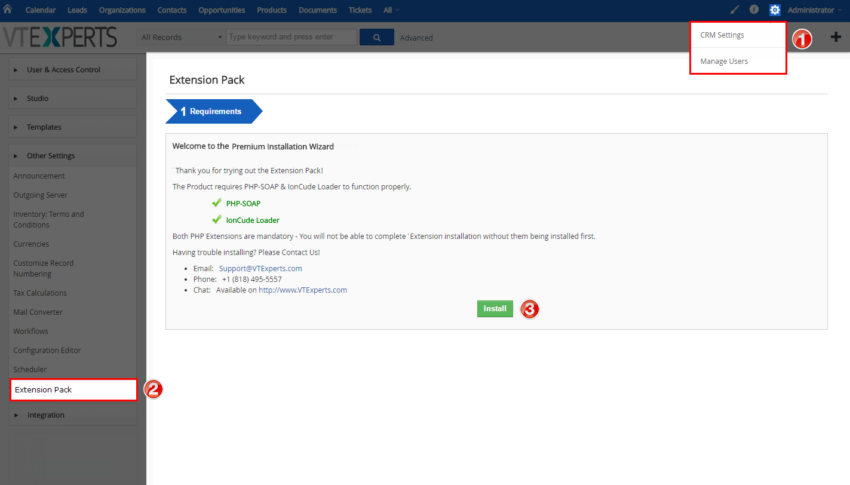
Task: Open the Tickets module
Action: [360, 10]
